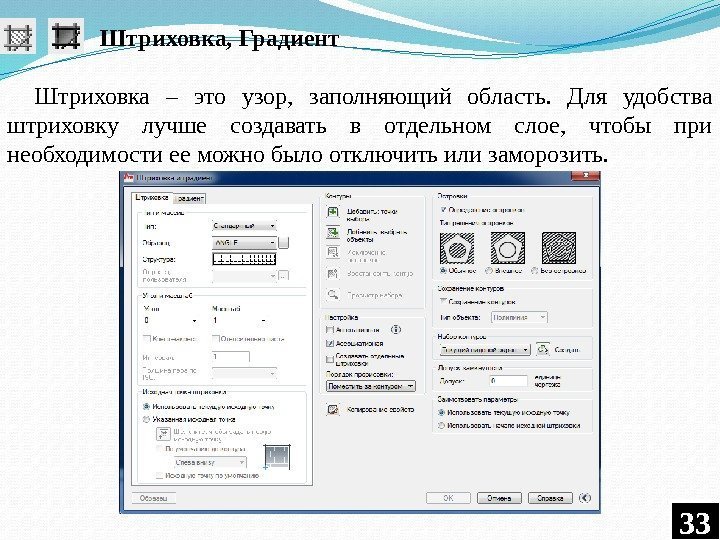
Task: Toggle Store as default origin checkbox
Action: tap(160, 476)
